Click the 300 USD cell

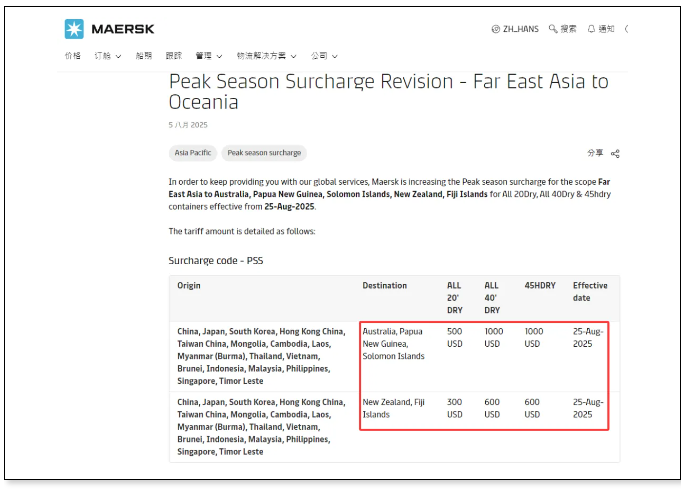[x=455, y=408]
